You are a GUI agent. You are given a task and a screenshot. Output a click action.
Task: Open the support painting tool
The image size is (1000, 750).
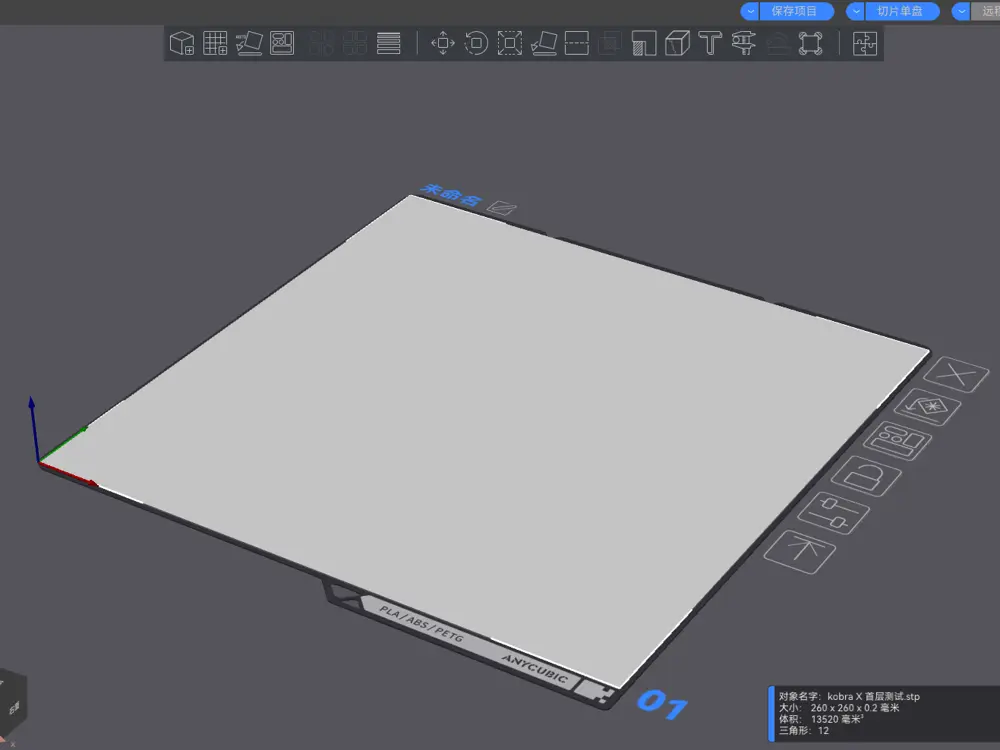[643, 43]
